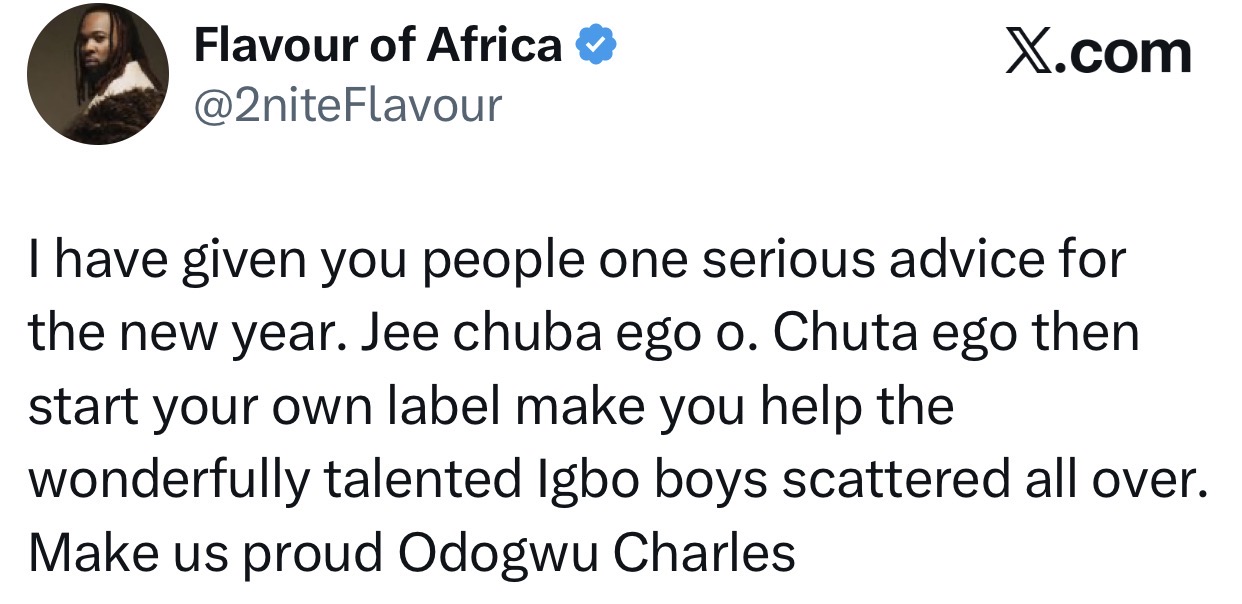Click the blue verified badge
This screenshot has height=604, width=1242.
pos(597,47)
